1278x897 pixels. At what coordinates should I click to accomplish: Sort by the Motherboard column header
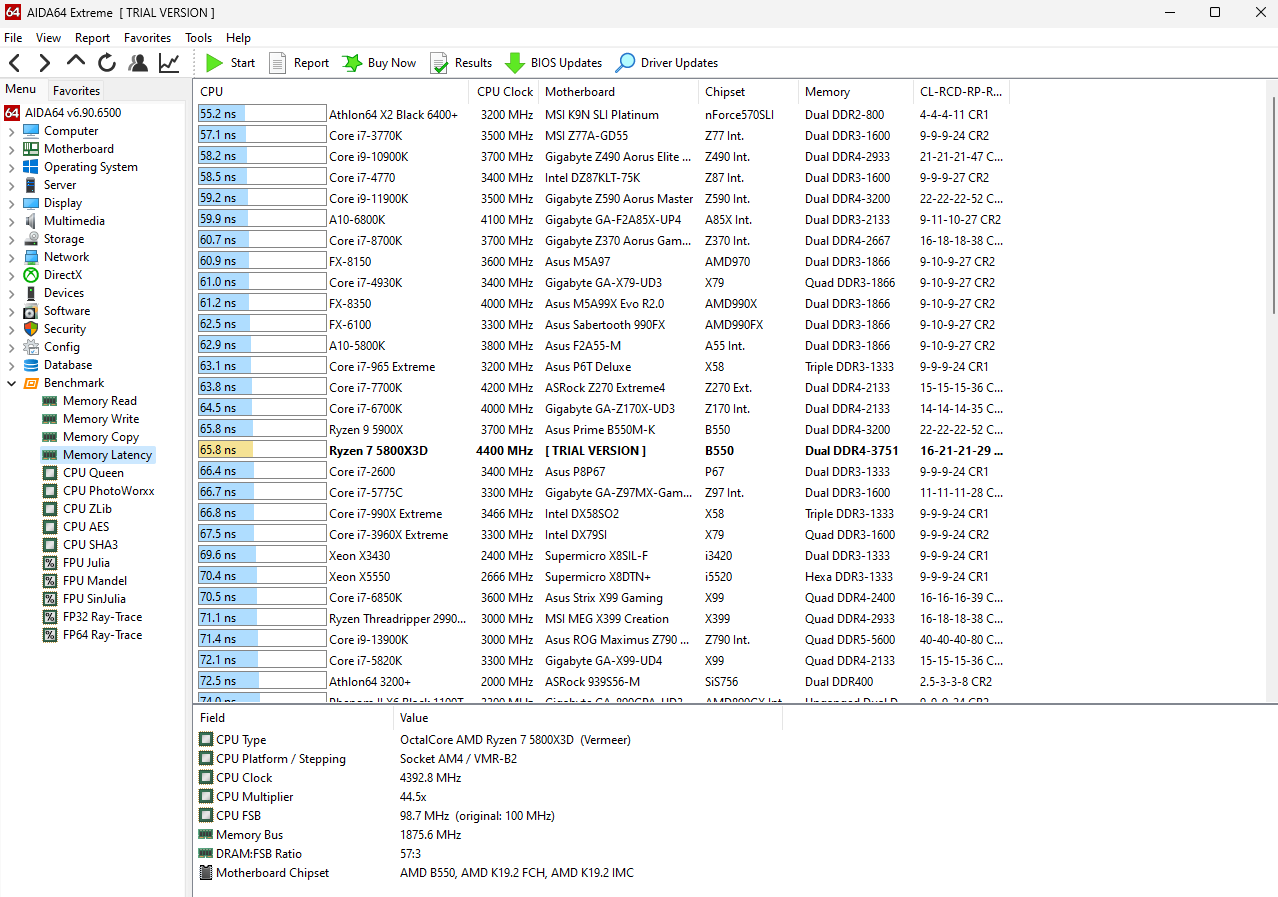point(618,92)
